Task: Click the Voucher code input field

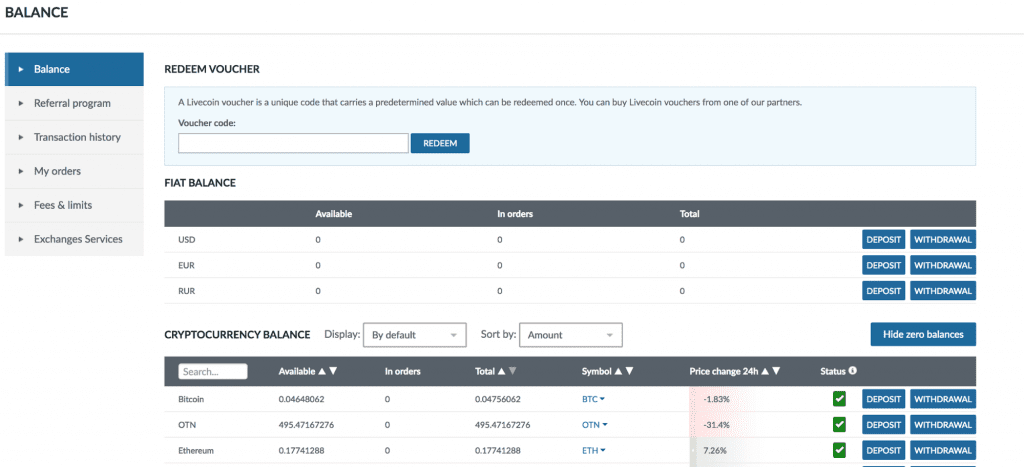Action: click(x=293, y=143)
